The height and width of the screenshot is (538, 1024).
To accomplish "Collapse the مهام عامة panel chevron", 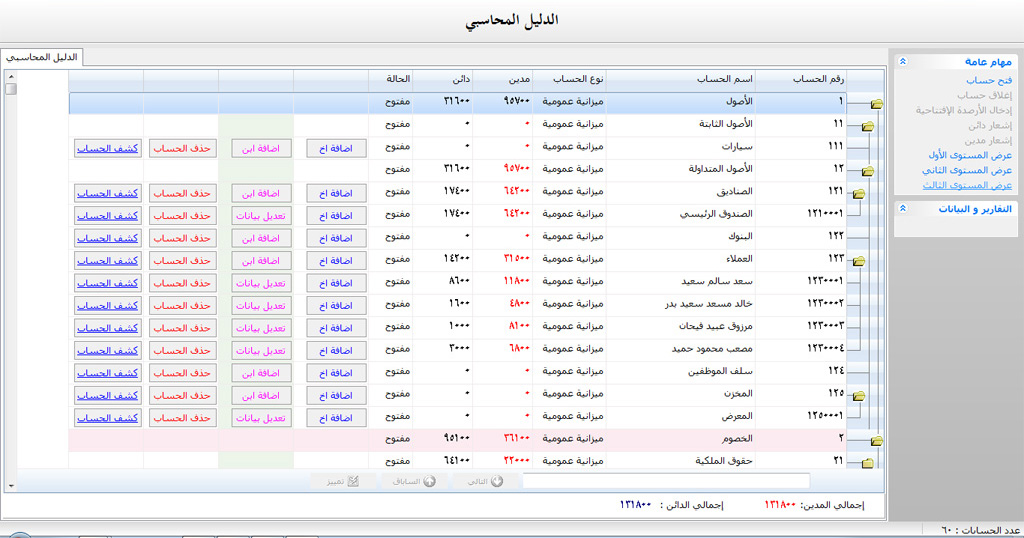I will 903,61.
